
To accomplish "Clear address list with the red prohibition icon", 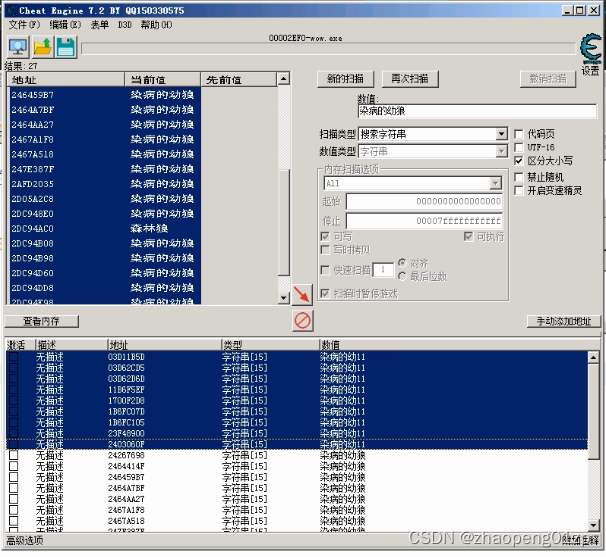I will (x=302, y=321).
